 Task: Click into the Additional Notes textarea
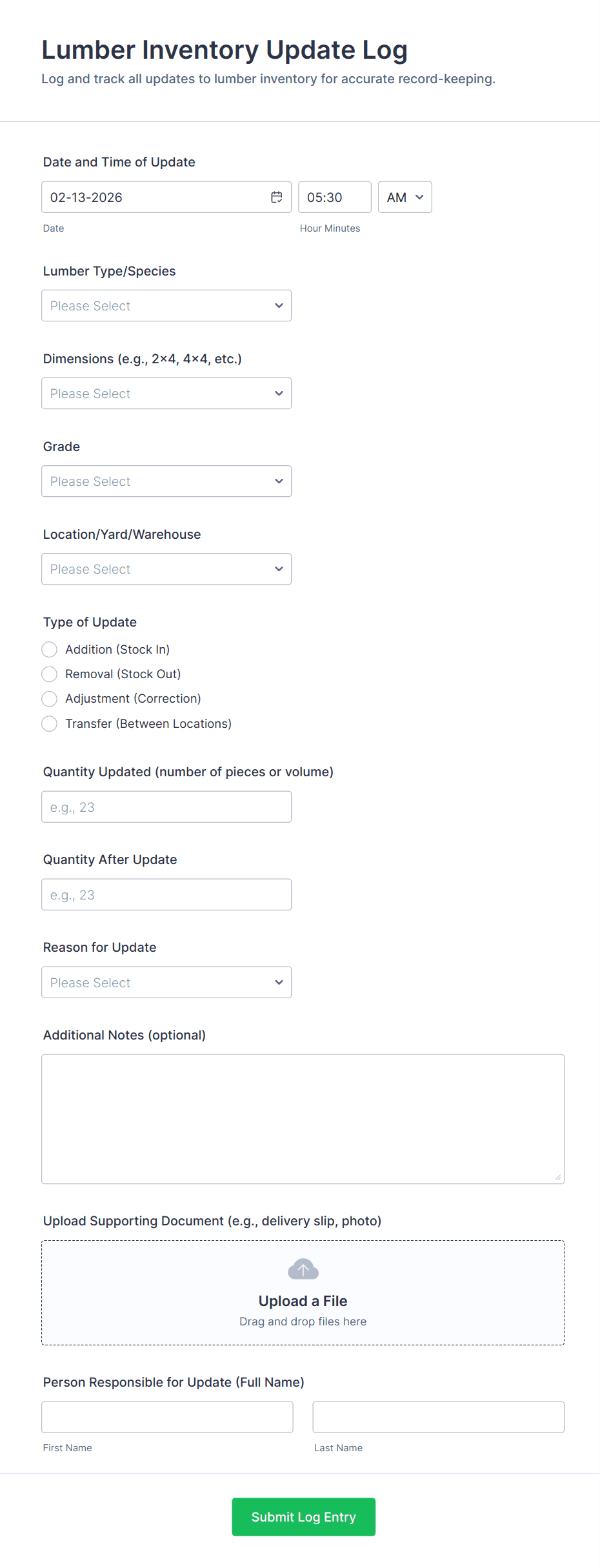point(303,1119)
